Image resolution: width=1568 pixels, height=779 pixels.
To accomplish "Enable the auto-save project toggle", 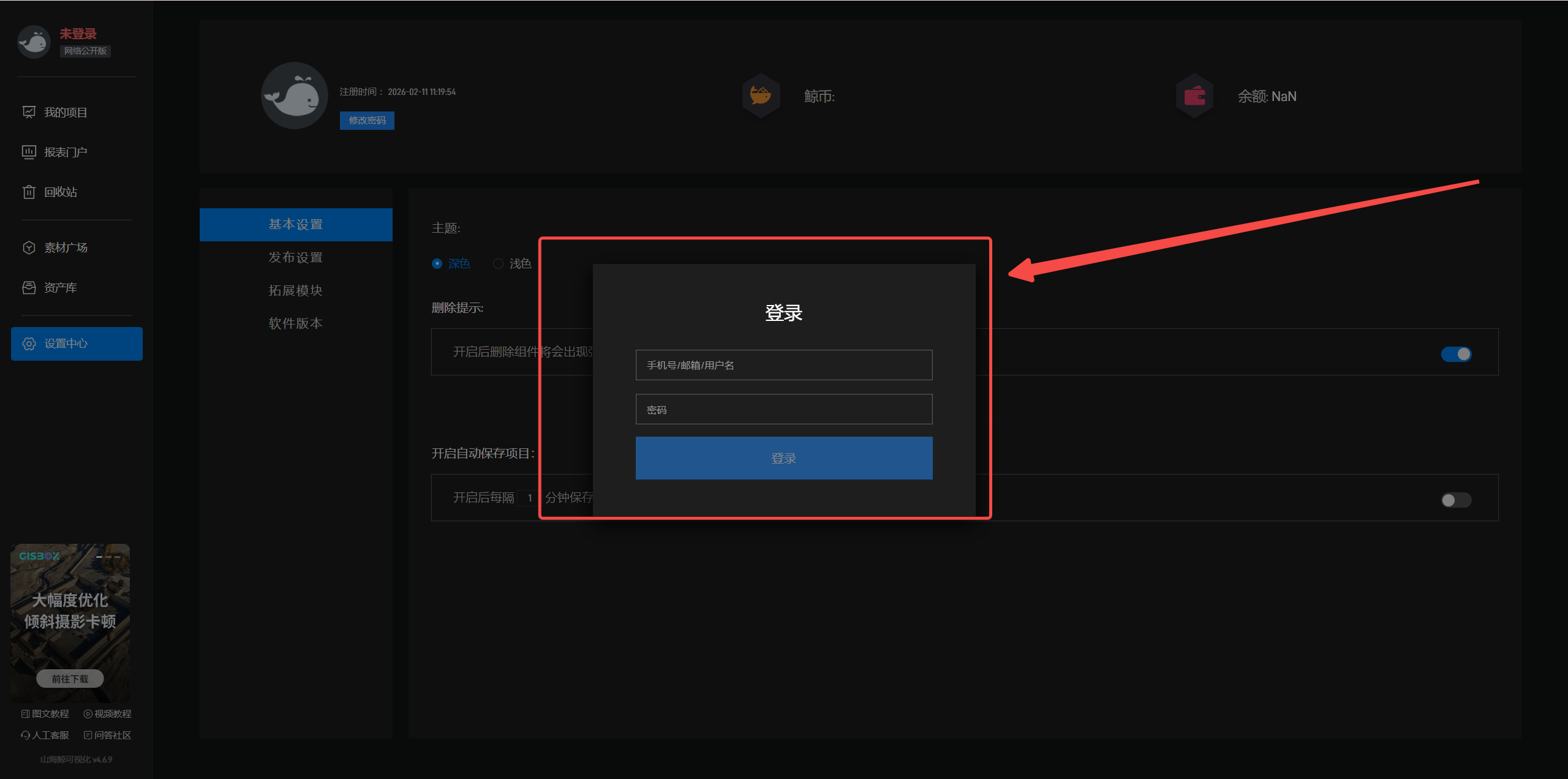I will (x=1456, y=500).
